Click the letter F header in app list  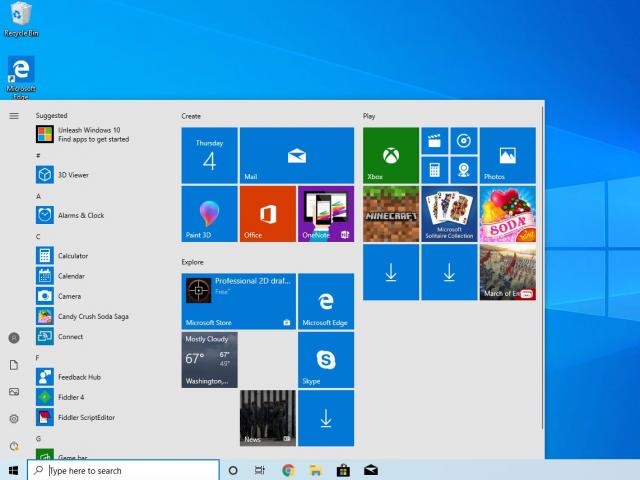(x=38, y=357)
